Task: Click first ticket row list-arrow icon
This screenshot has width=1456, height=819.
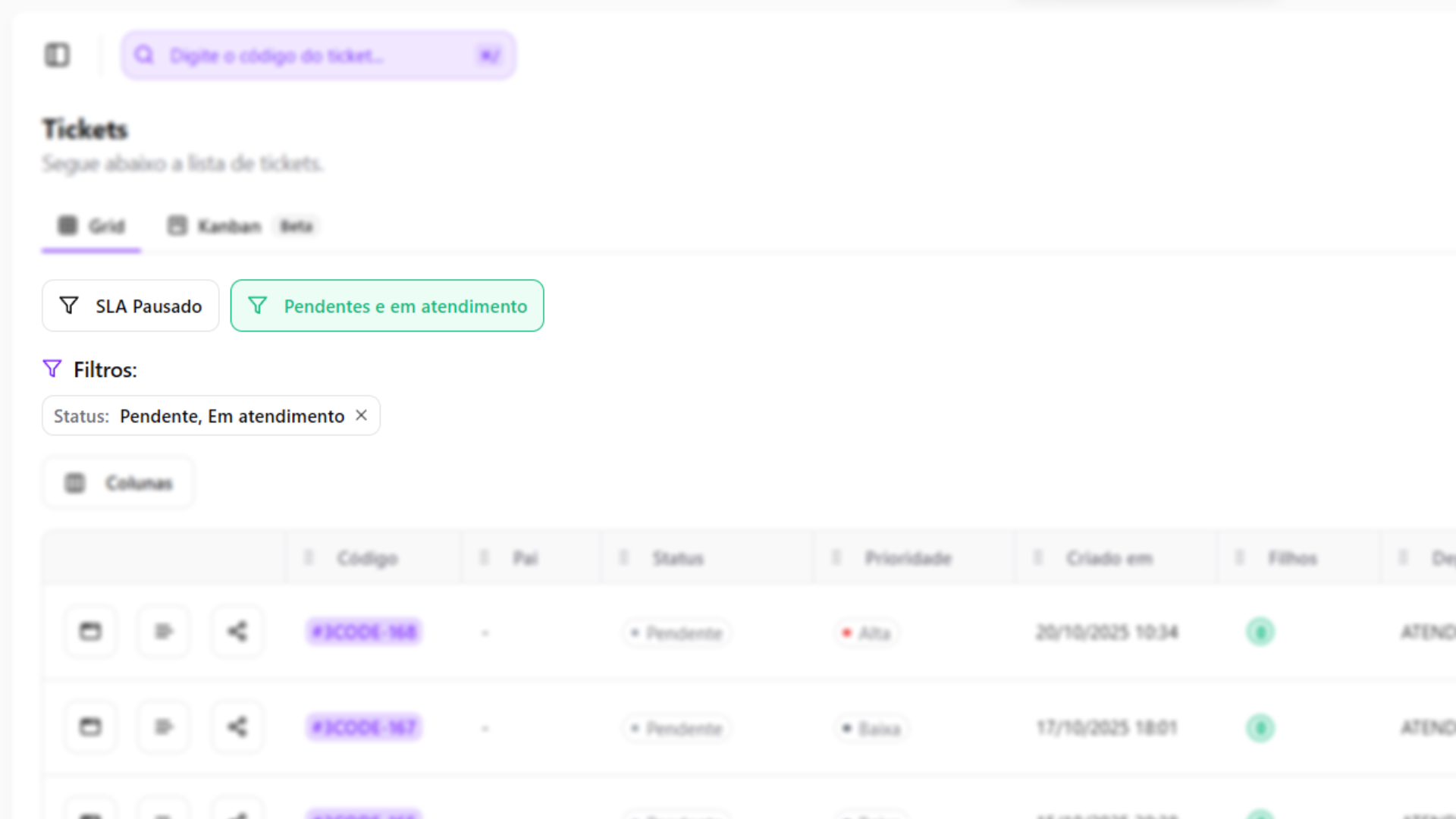Action: 164,632
